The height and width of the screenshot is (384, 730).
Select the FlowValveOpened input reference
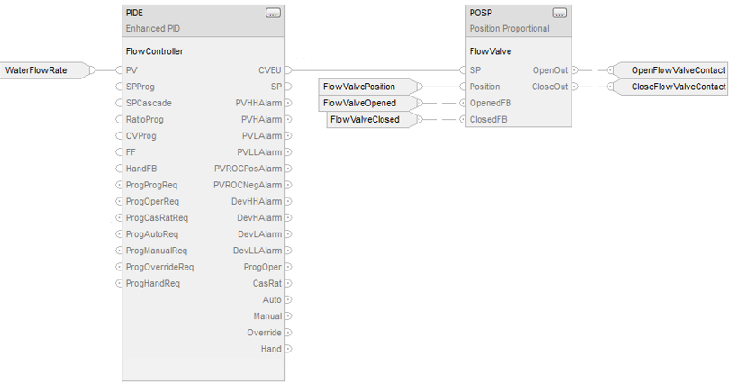point(368,103)
